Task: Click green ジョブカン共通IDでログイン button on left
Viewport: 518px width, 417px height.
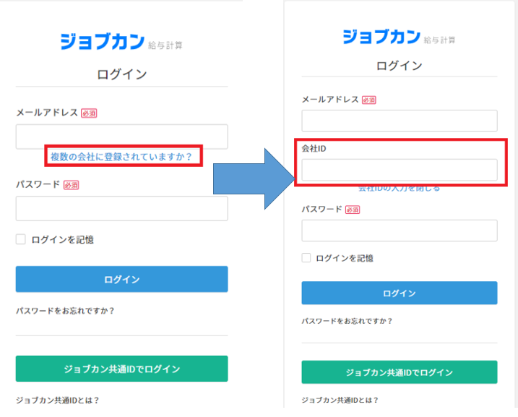Action: tap(122, 369)
